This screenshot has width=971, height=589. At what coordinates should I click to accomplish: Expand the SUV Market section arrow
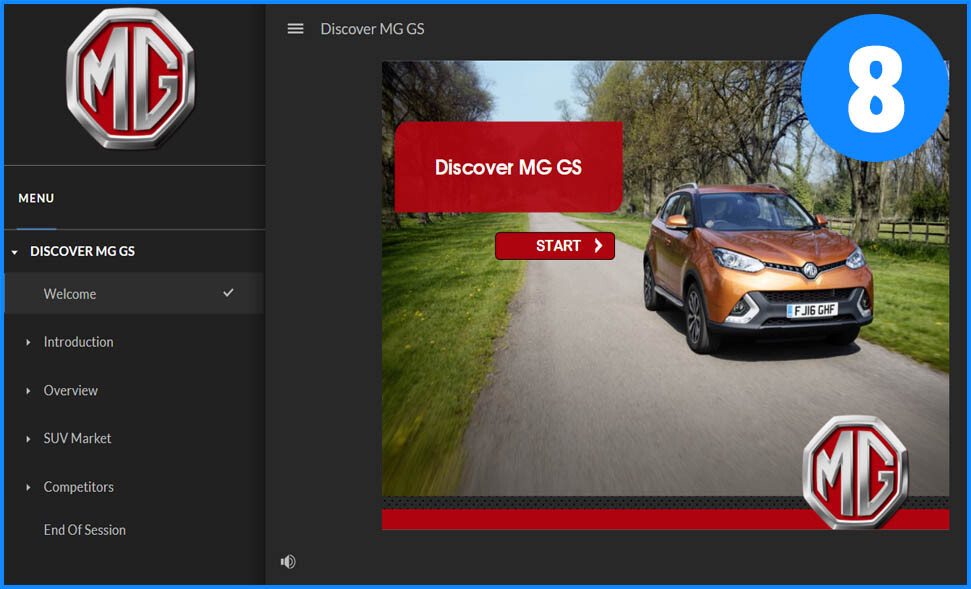coord(28,439)
